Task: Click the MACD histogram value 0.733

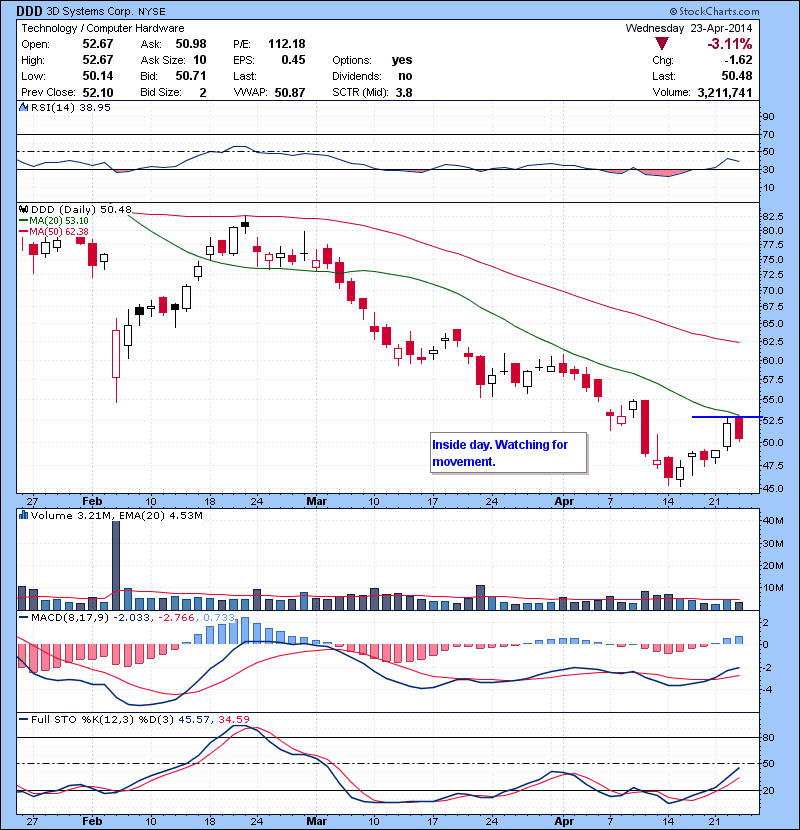Action: click(219, 617)
